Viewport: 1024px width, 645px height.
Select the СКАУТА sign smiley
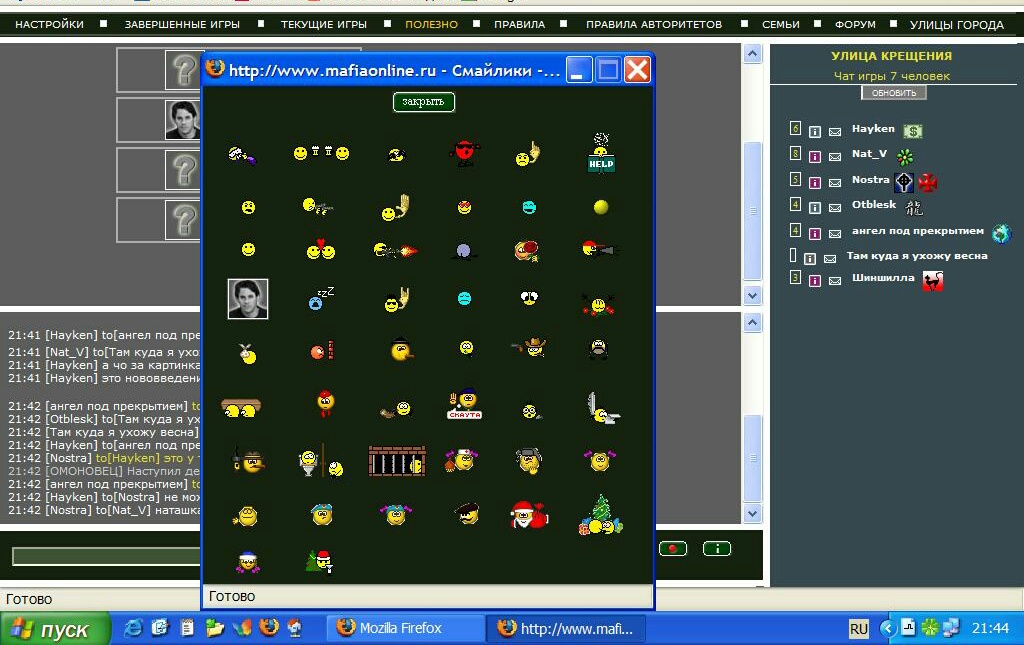click(x=464, y=404)
